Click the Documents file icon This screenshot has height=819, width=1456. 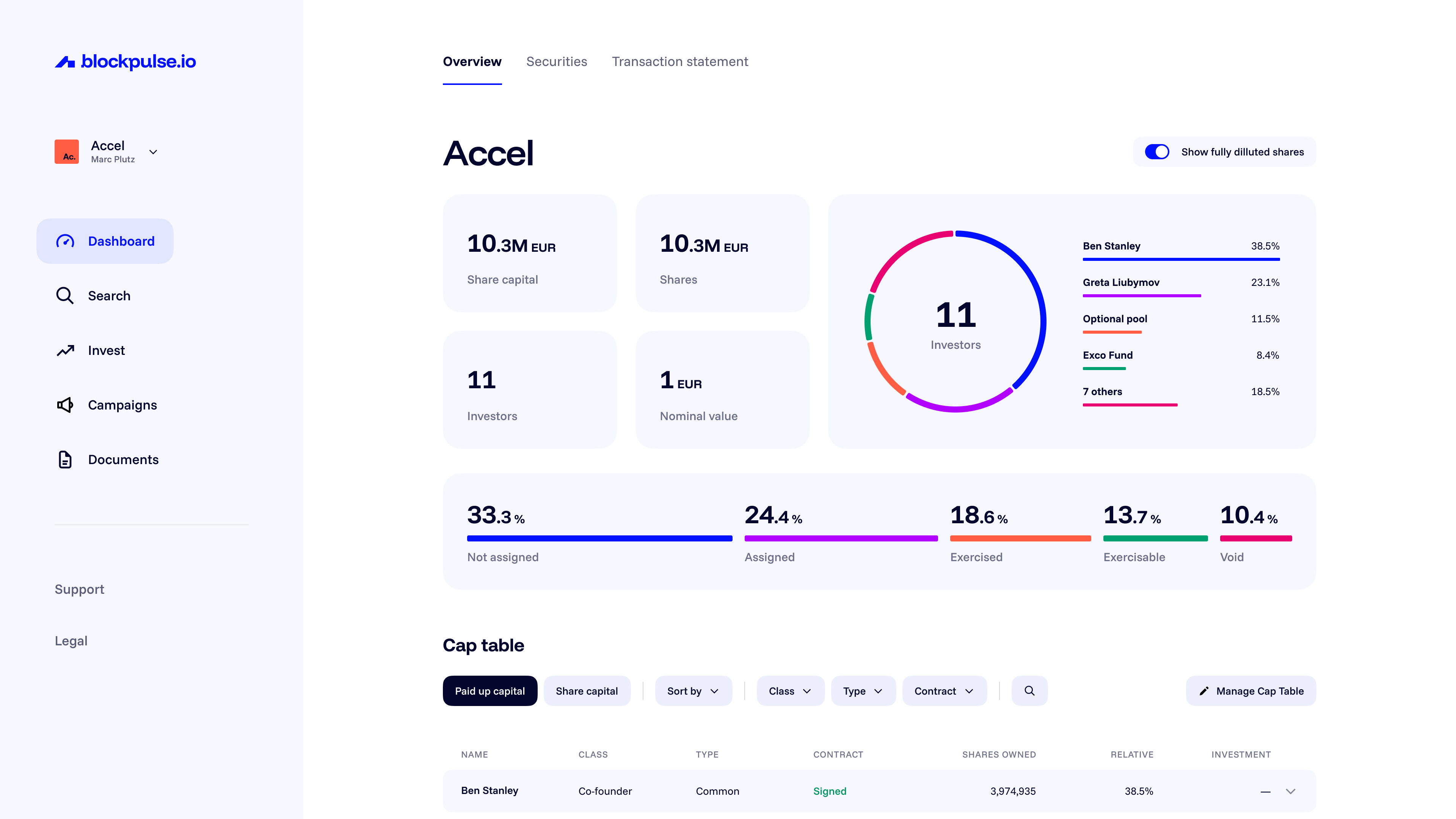coord(65,460)
